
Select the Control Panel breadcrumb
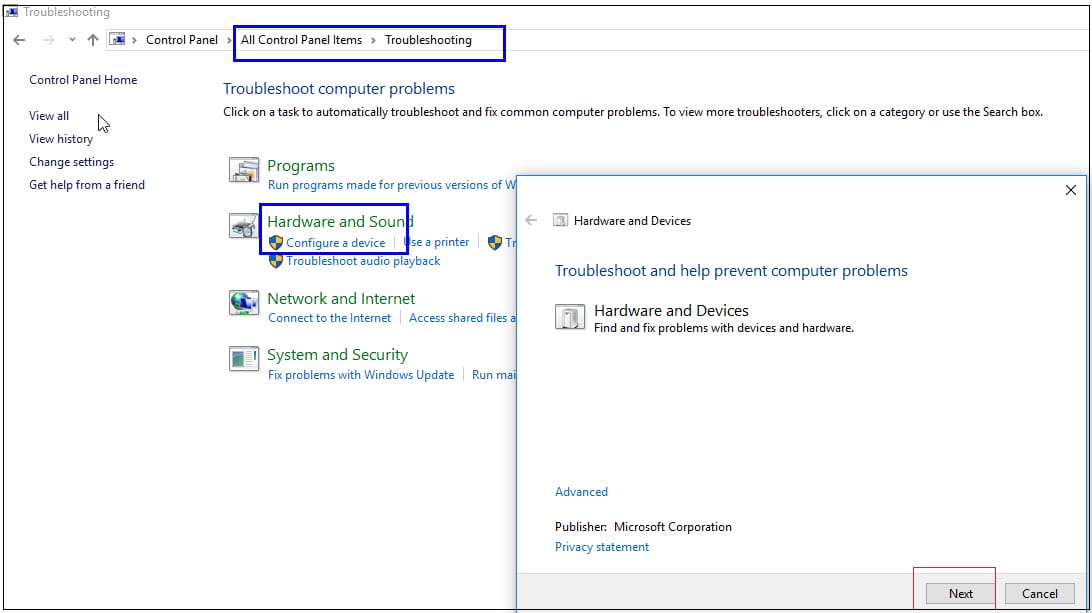click(x=181, y=40)
